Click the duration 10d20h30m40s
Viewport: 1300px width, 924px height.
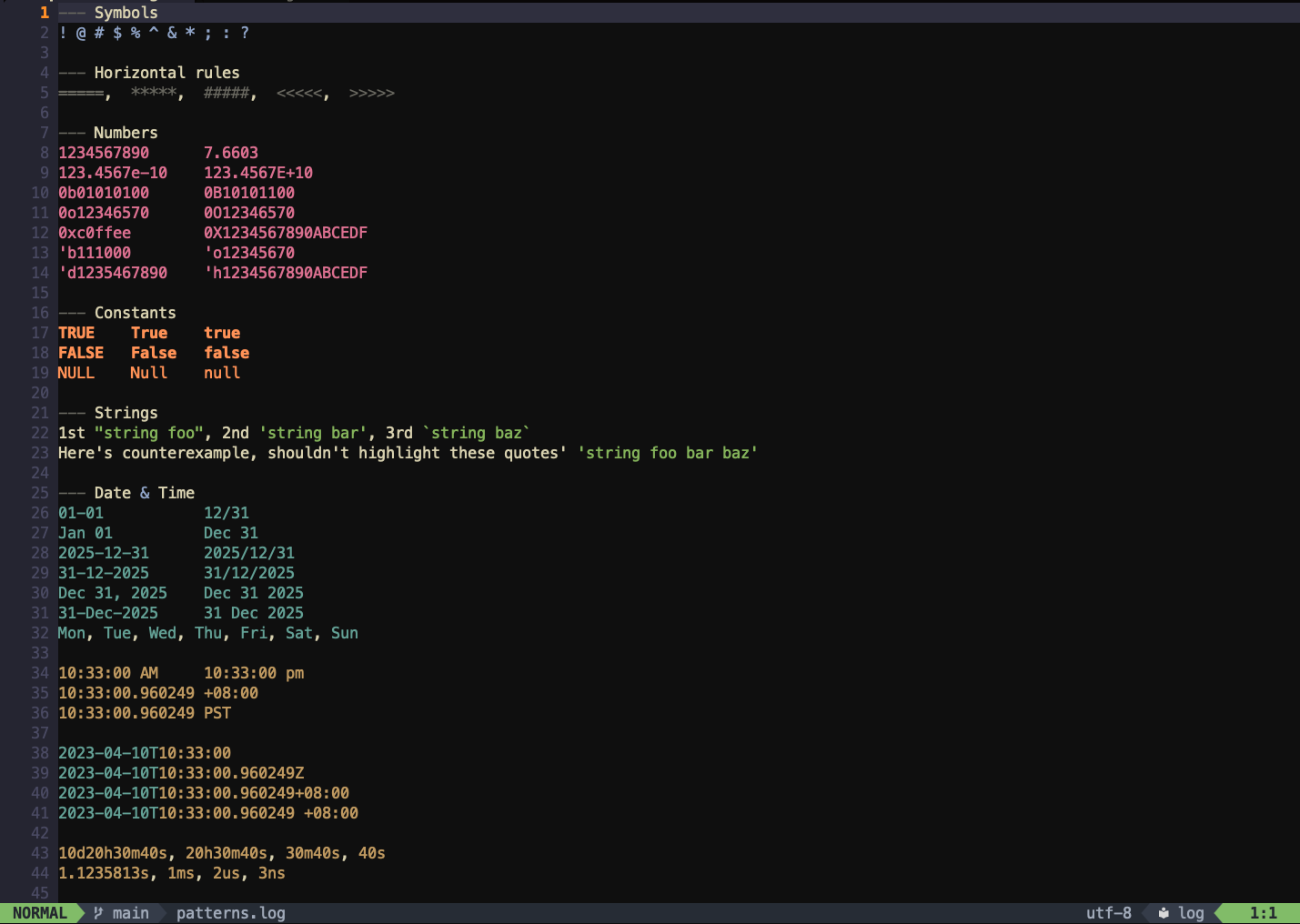pos(113,853)
